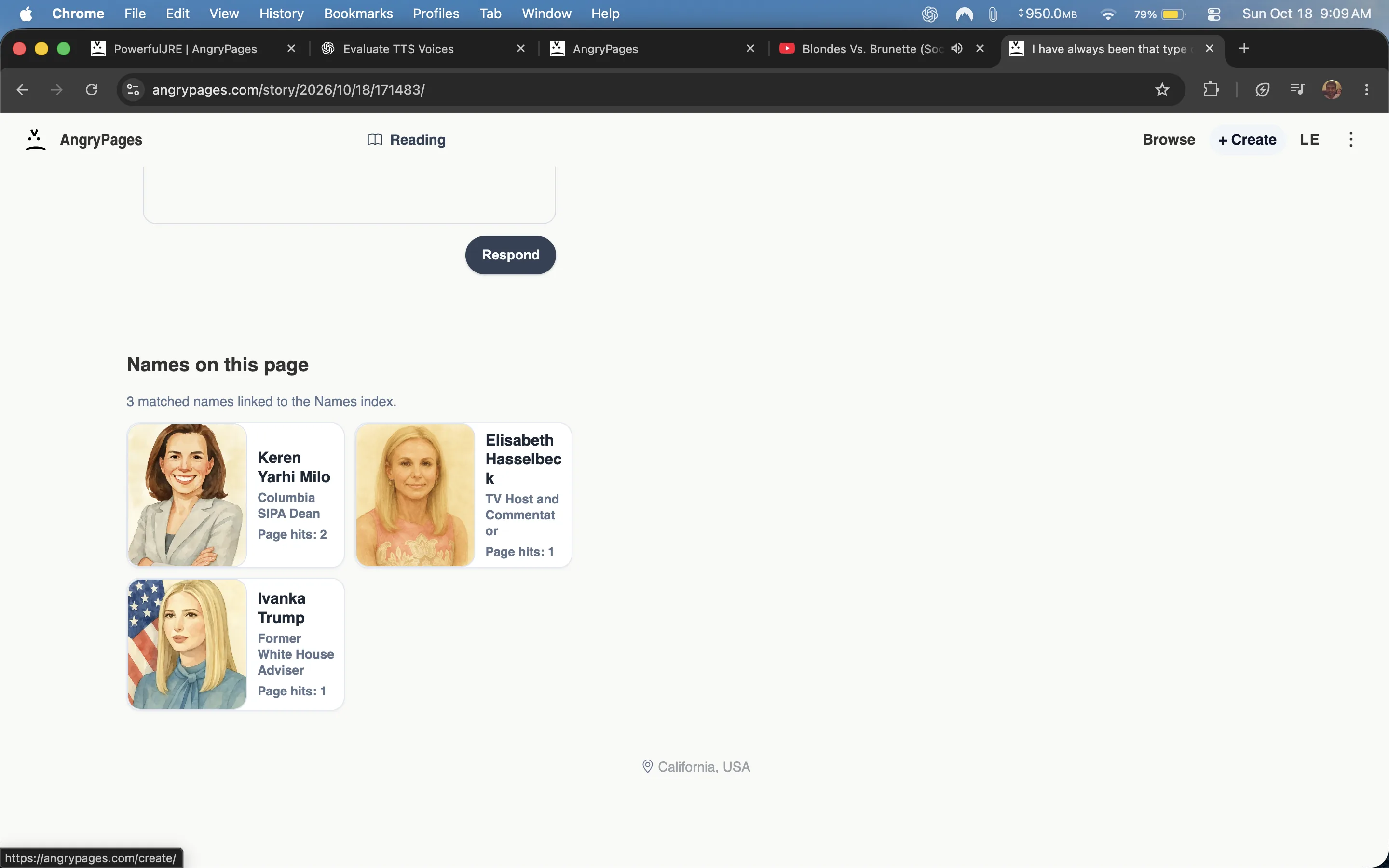Go forward in browser history
Screen dimensions: 1389x868
pos(56,90)
